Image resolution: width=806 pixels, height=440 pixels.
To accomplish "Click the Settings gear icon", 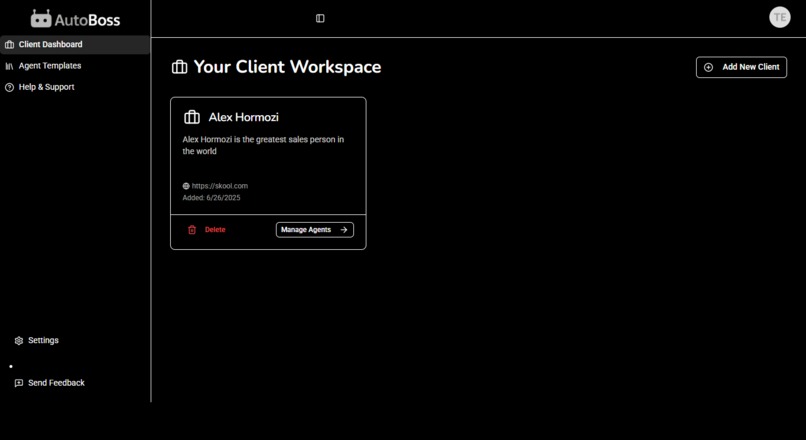I will 19,341.
